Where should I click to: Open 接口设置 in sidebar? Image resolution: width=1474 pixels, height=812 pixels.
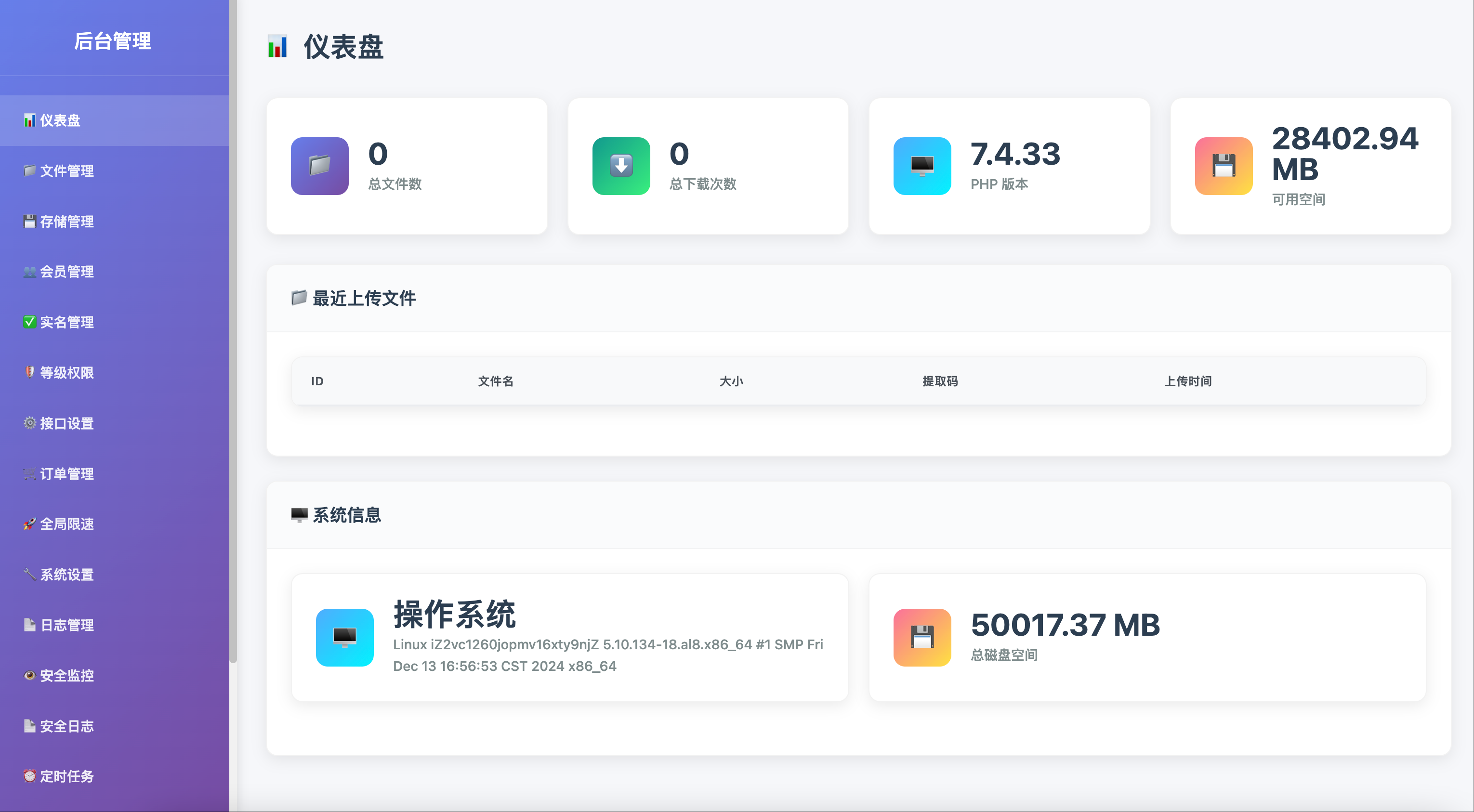115,423
